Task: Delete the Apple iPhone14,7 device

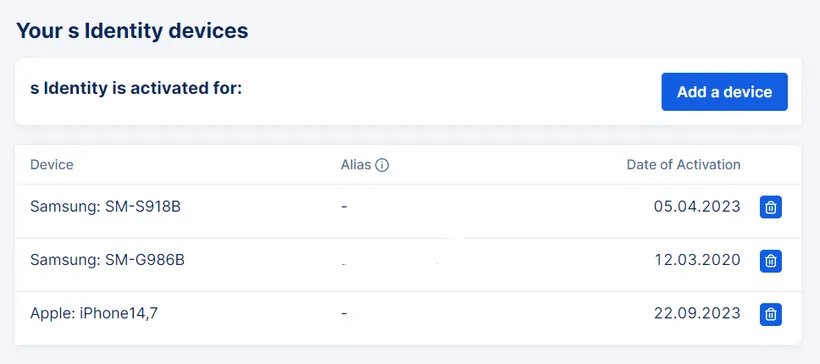Action: coord(770,314)
